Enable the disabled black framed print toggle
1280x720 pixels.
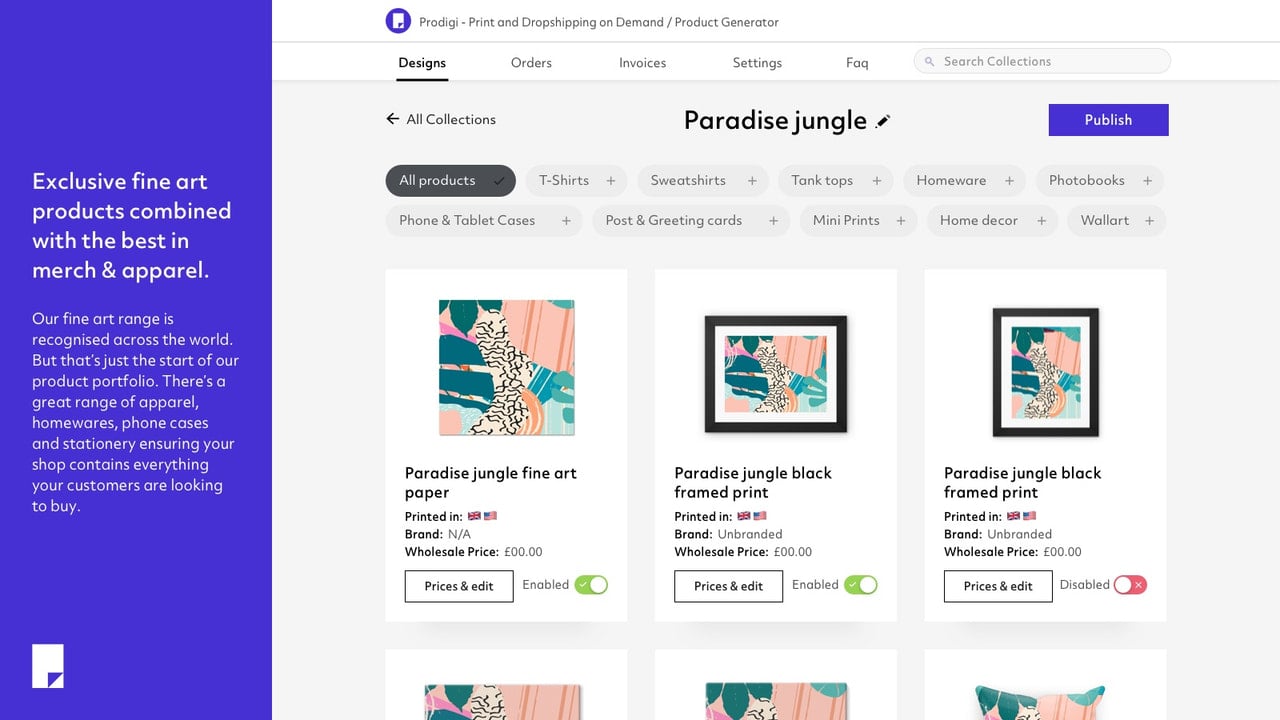1130,585
